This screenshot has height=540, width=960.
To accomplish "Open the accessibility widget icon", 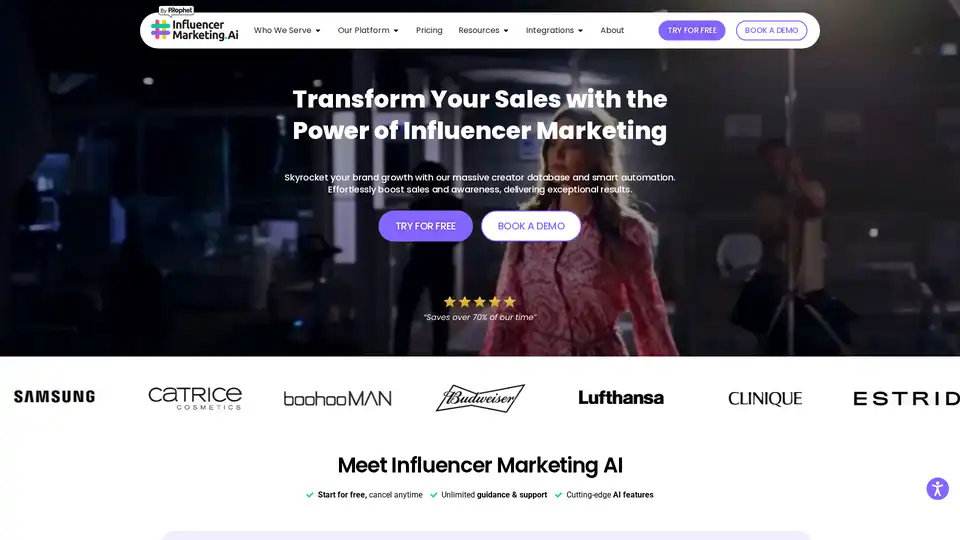I will click(x=937, y=489).
